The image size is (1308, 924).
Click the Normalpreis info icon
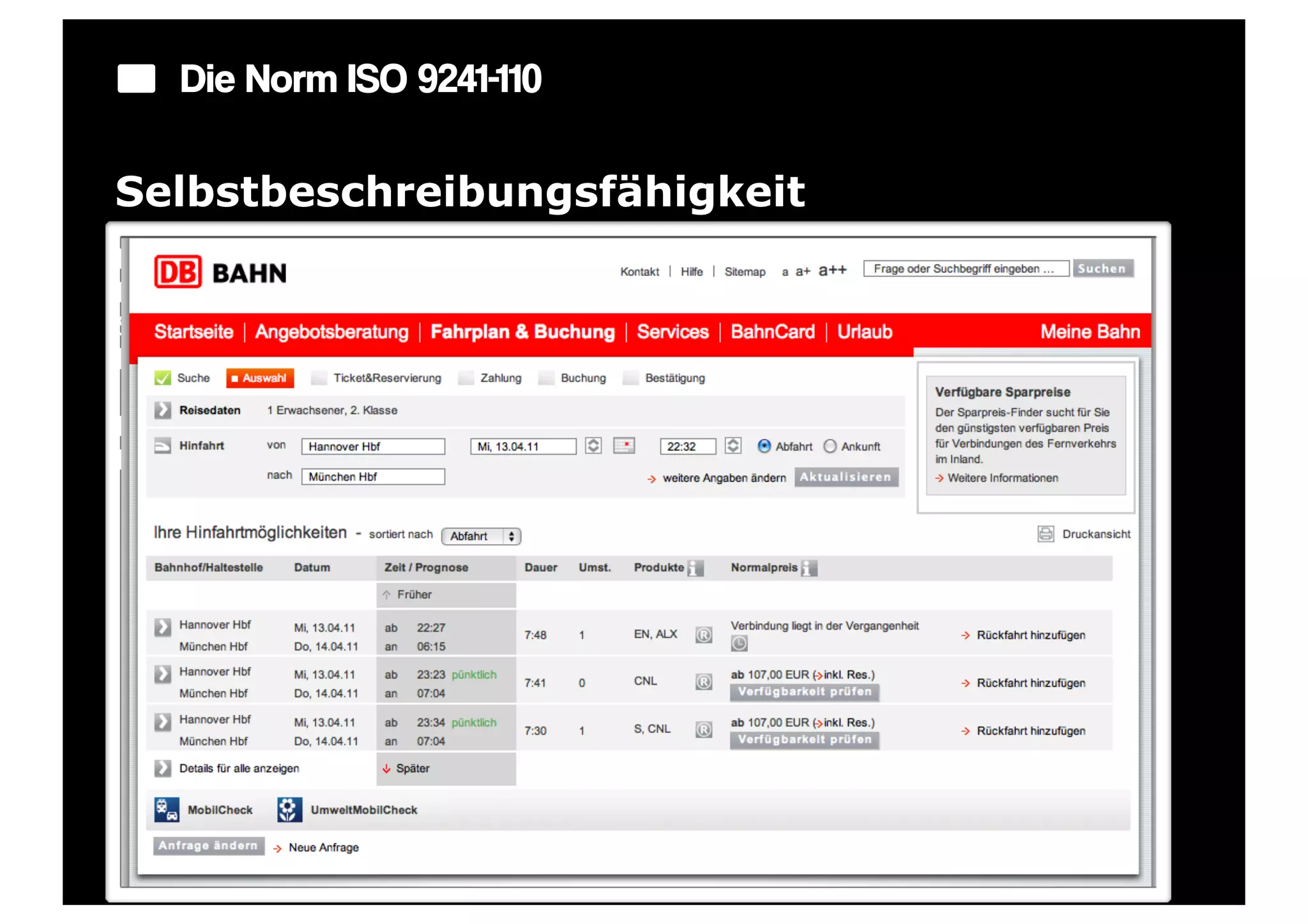point(809,568)
